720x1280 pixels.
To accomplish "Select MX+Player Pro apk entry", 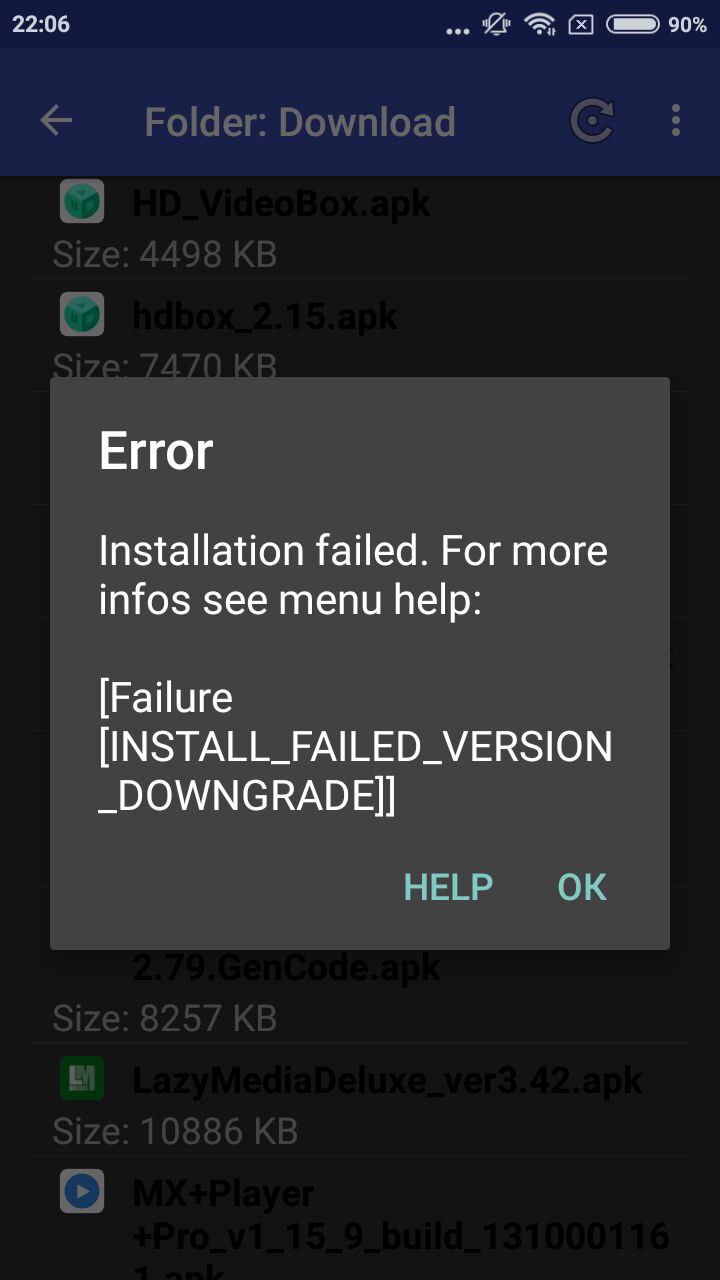I will [360, 1220].
